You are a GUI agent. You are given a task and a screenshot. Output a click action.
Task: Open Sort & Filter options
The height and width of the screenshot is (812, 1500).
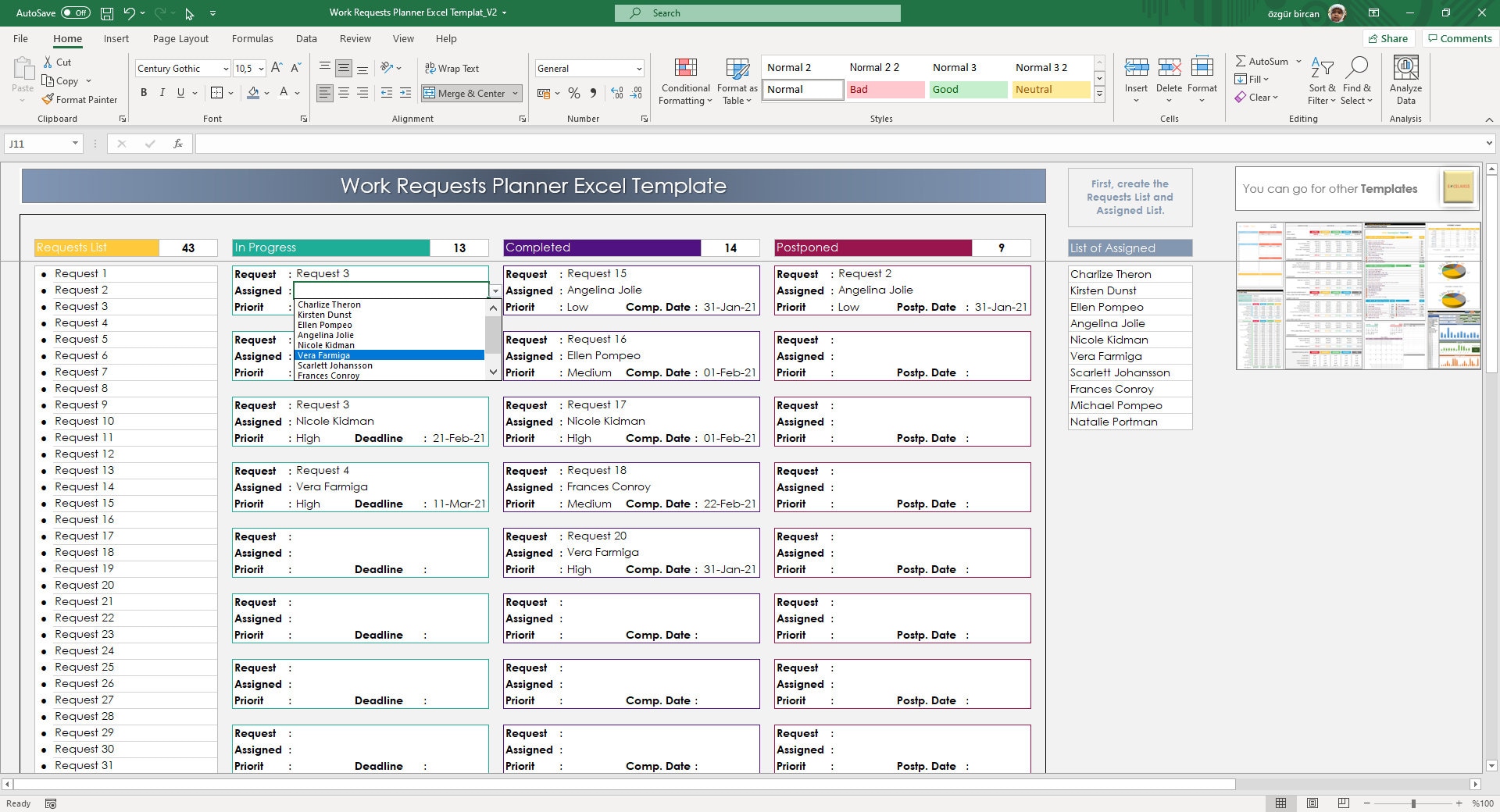click(1320, 80)
